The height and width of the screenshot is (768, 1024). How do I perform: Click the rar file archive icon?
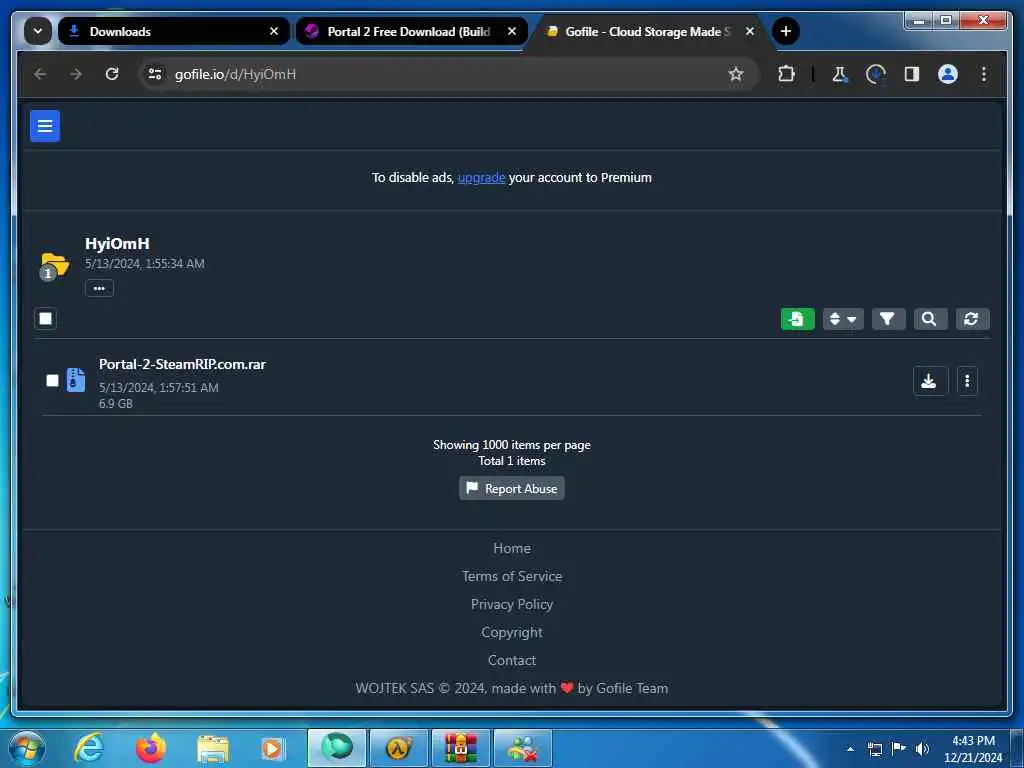click(x=76, y=380)
